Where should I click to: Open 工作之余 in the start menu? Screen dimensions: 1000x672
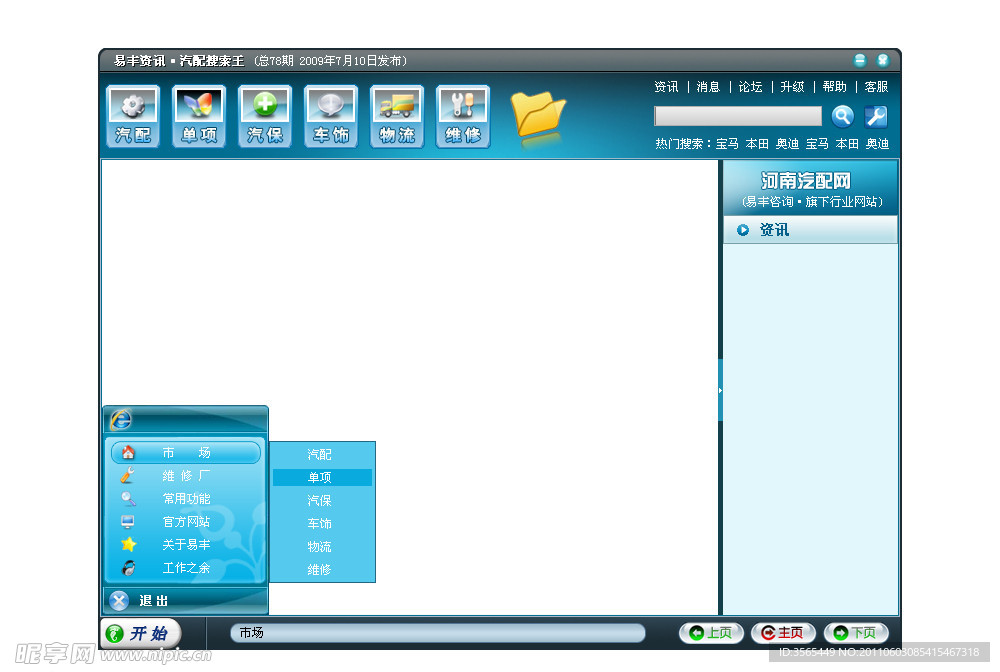pyautogui.click(x=186, y=567)
